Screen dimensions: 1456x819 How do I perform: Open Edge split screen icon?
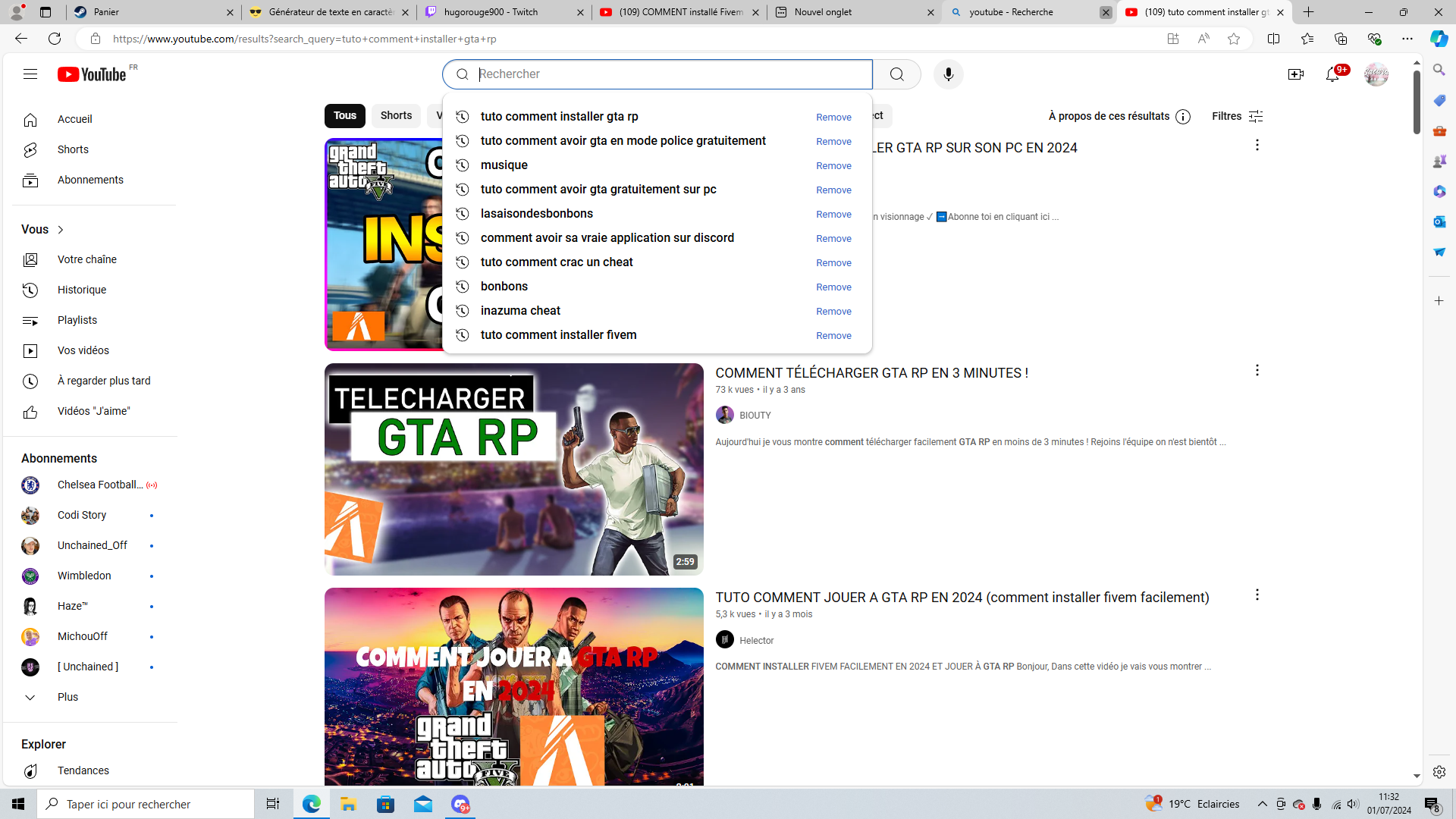pyautogui.click(x=1273, y=39)
